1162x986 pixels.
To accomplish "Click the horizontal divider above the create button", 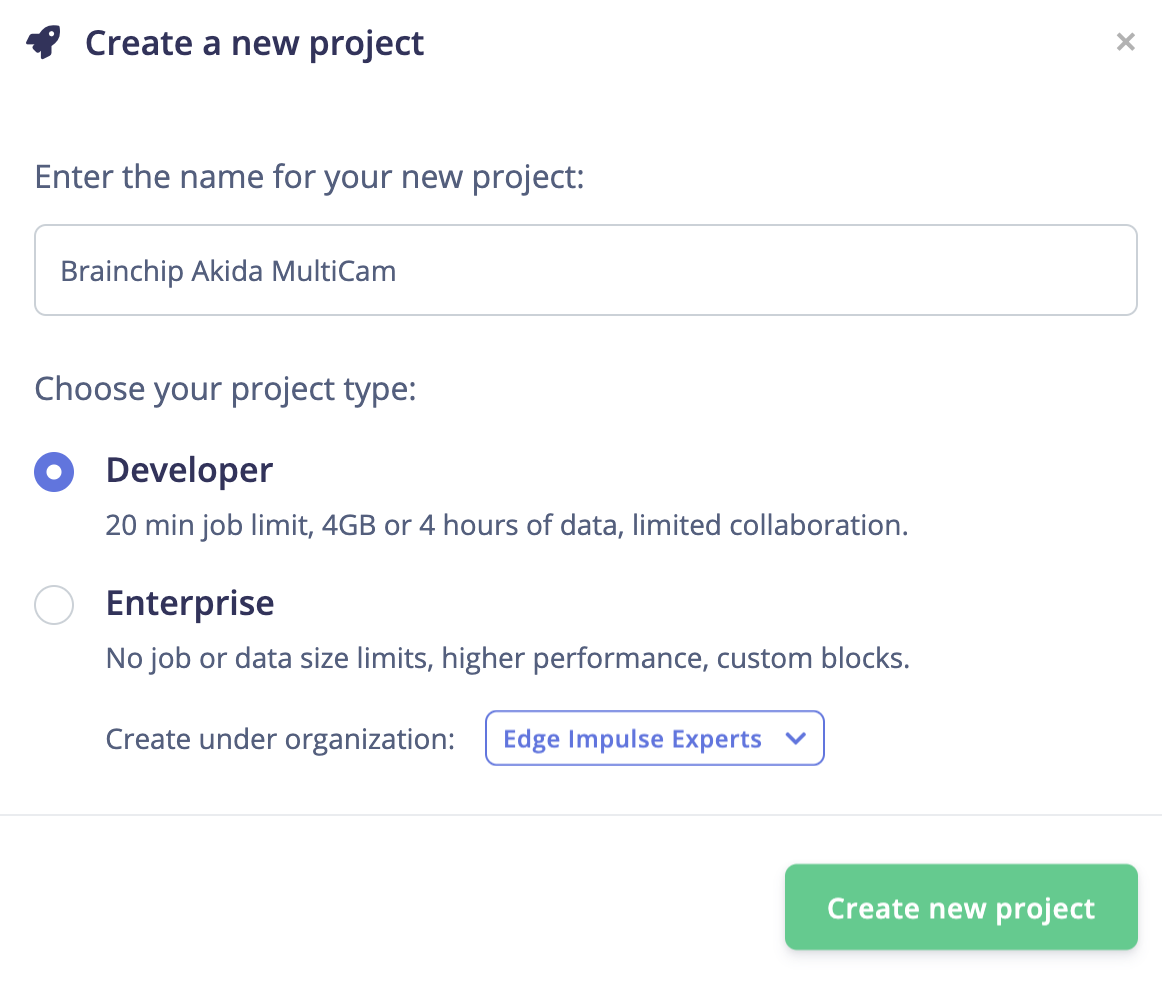I will 581,815.
